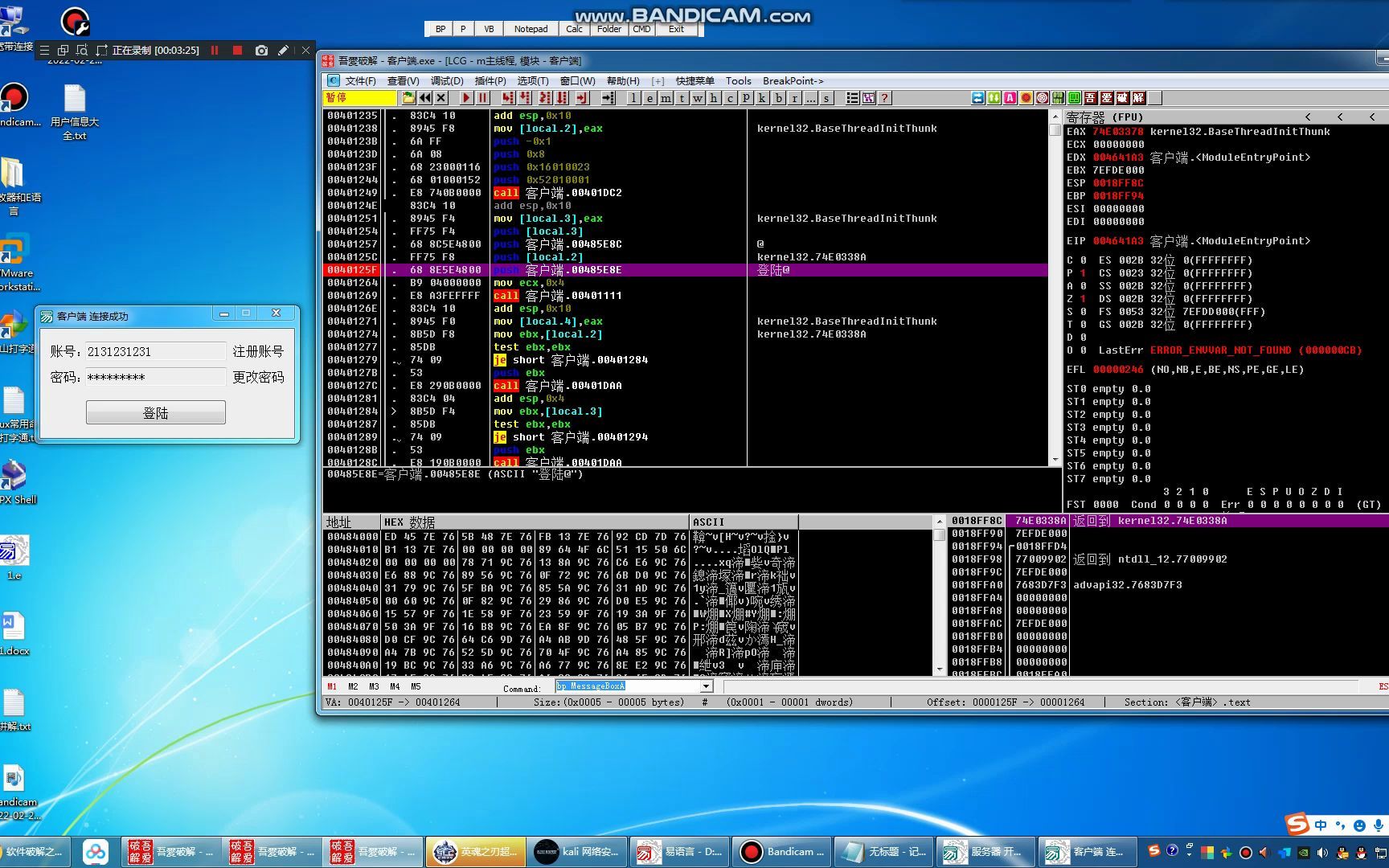Click the Trace over toolbar icon
This screenshot has height=868, width=1389.
pyautogui.click(x=562, y=98)
